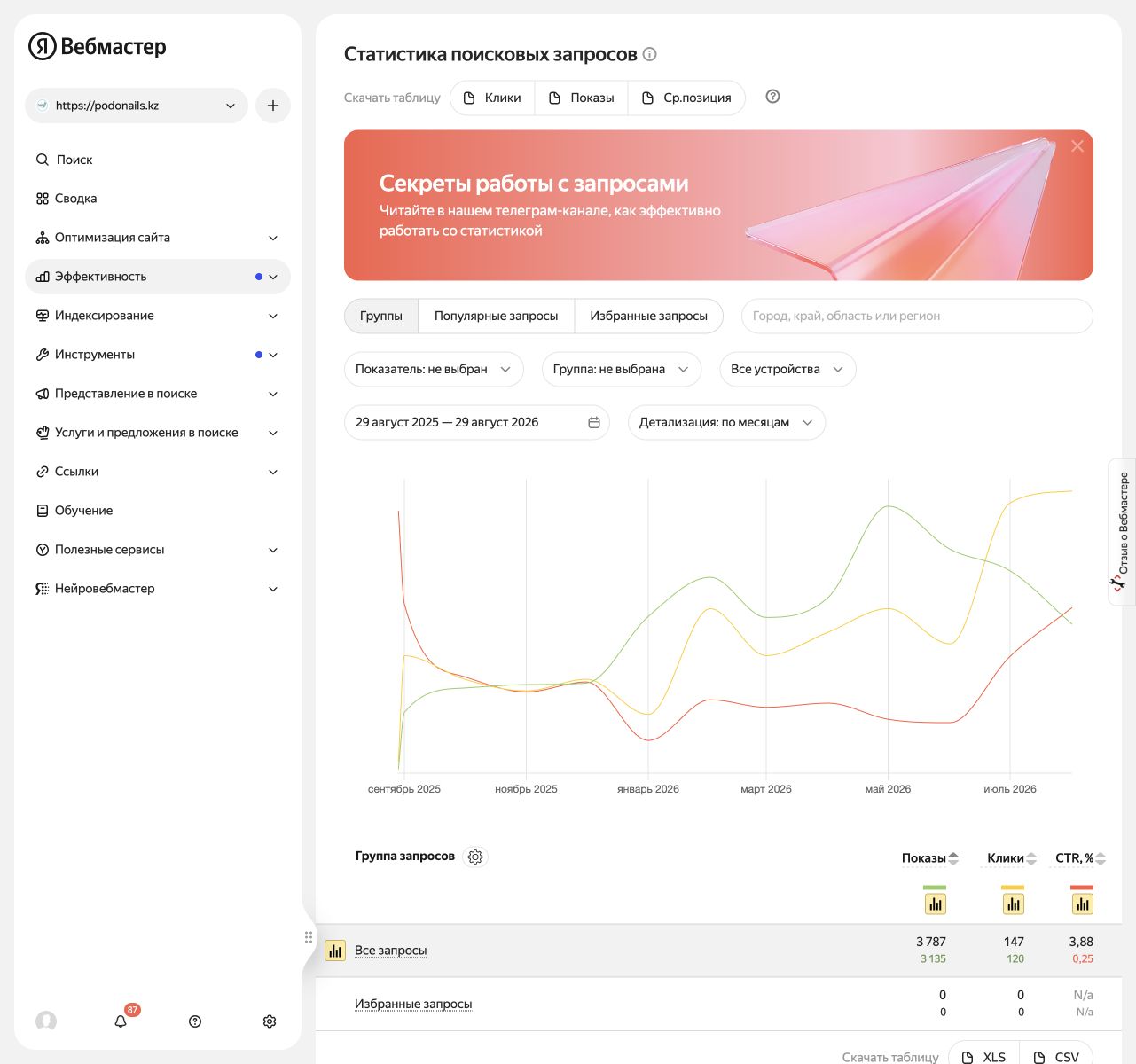Open the Показатель: не выбран dropdown
This screenshot has height=1064, width=1136.
(434, 369)
